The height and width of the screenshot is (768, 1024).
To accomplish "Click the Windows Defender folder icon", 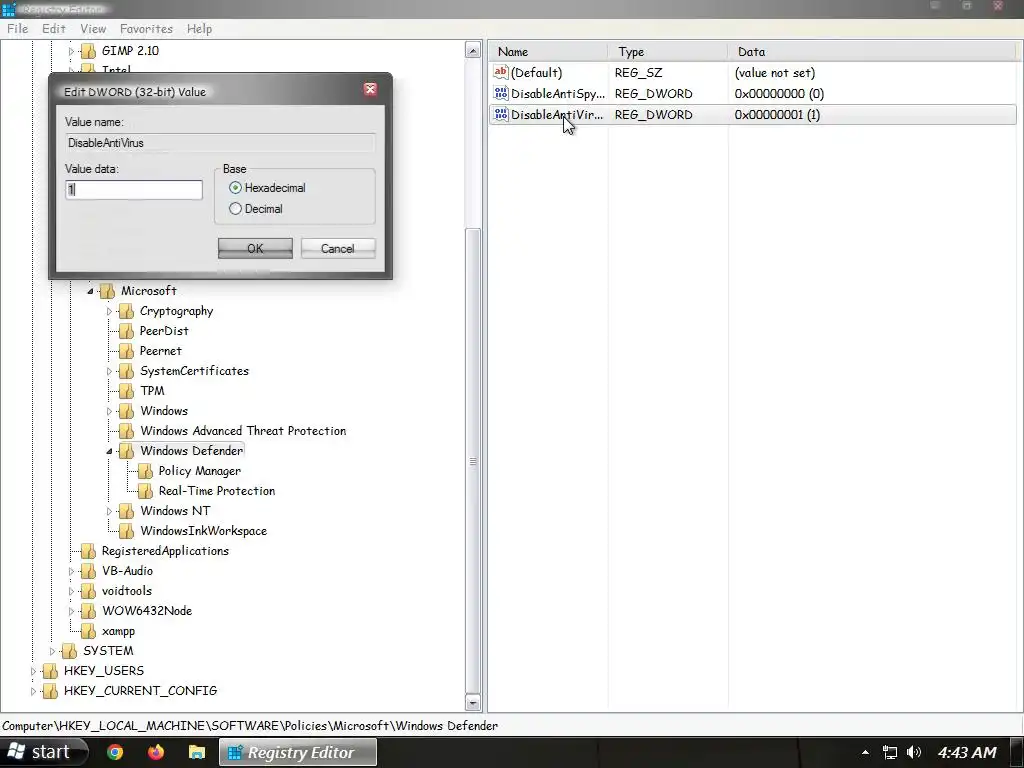I will pos(126,451).
